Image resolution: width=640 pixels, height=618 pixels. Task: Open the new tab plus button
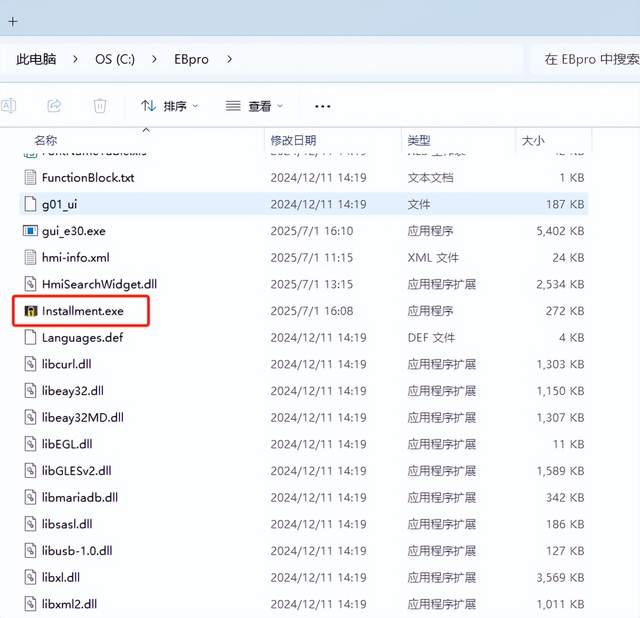[x=13, y=20]
